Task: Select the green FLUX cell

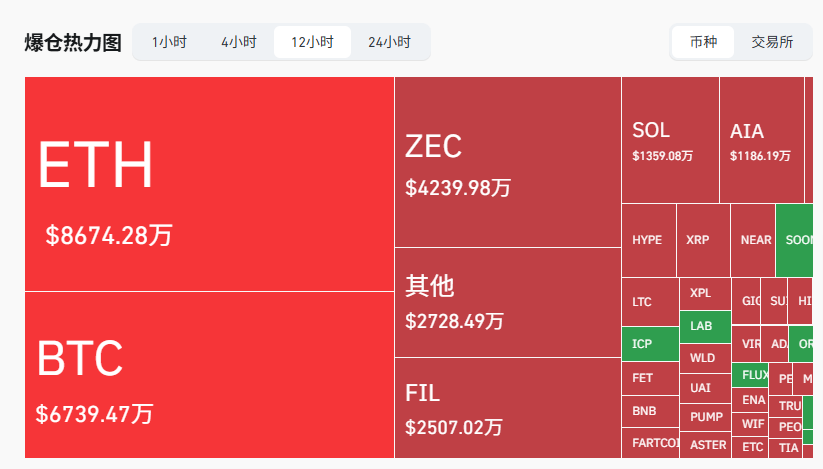Action: click(x=751, y=376)
